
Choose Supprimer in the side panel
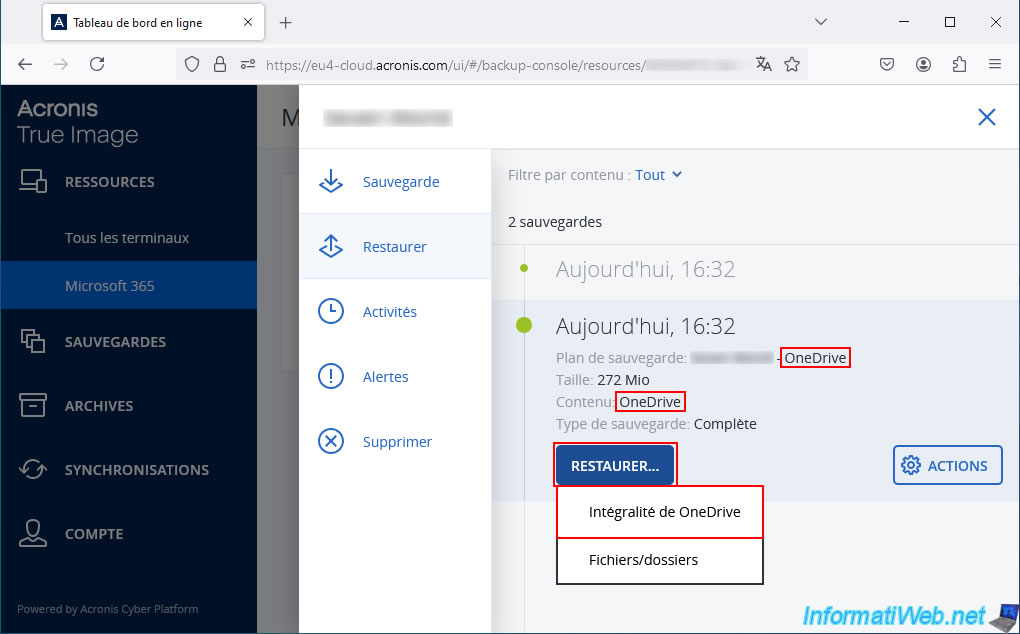point(395,442)
